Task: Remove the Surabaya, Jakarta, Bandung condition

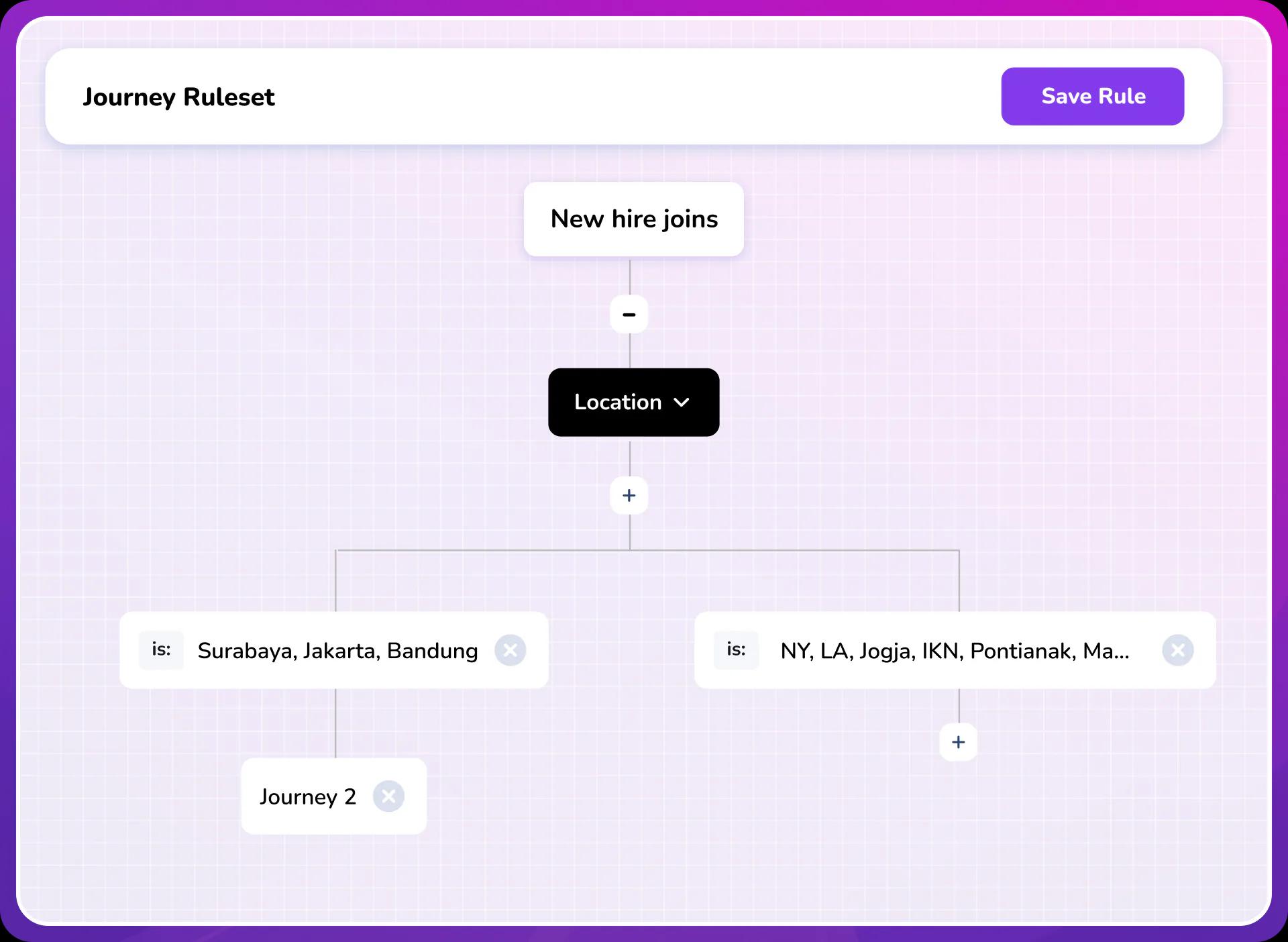Action: point(510,649)
